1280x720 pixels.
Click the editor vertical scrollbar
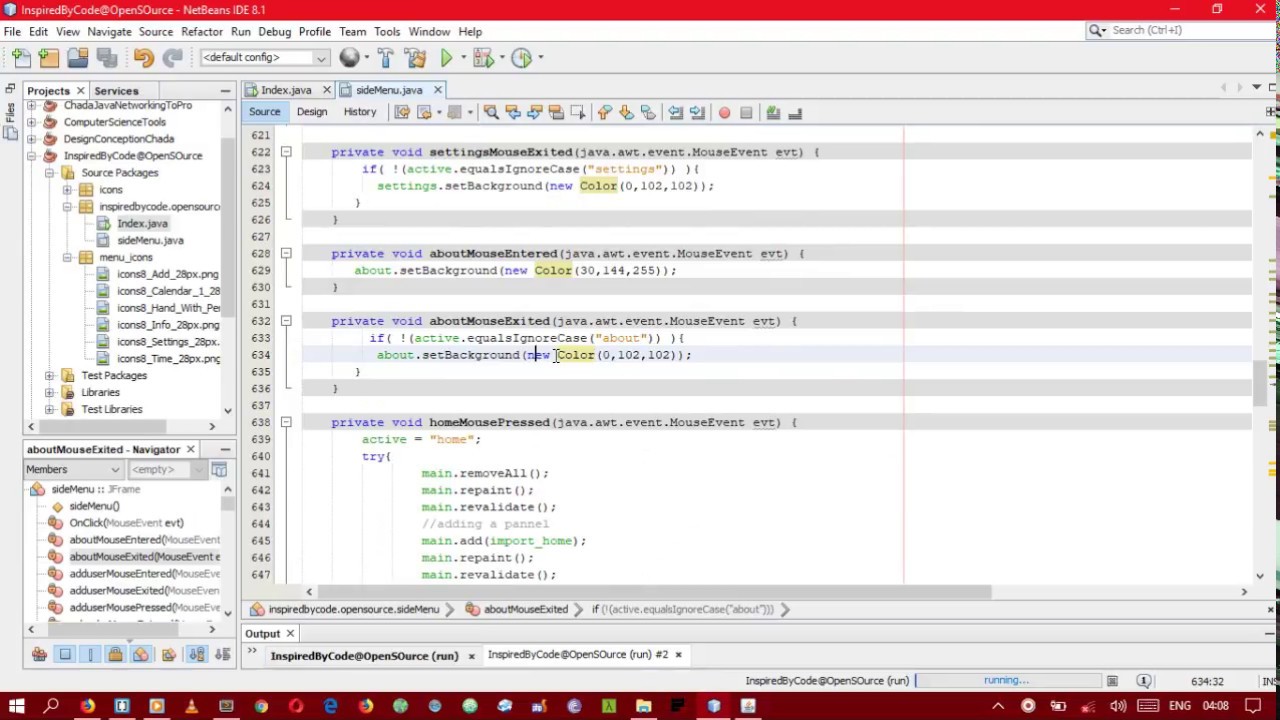click(1260, 381)
